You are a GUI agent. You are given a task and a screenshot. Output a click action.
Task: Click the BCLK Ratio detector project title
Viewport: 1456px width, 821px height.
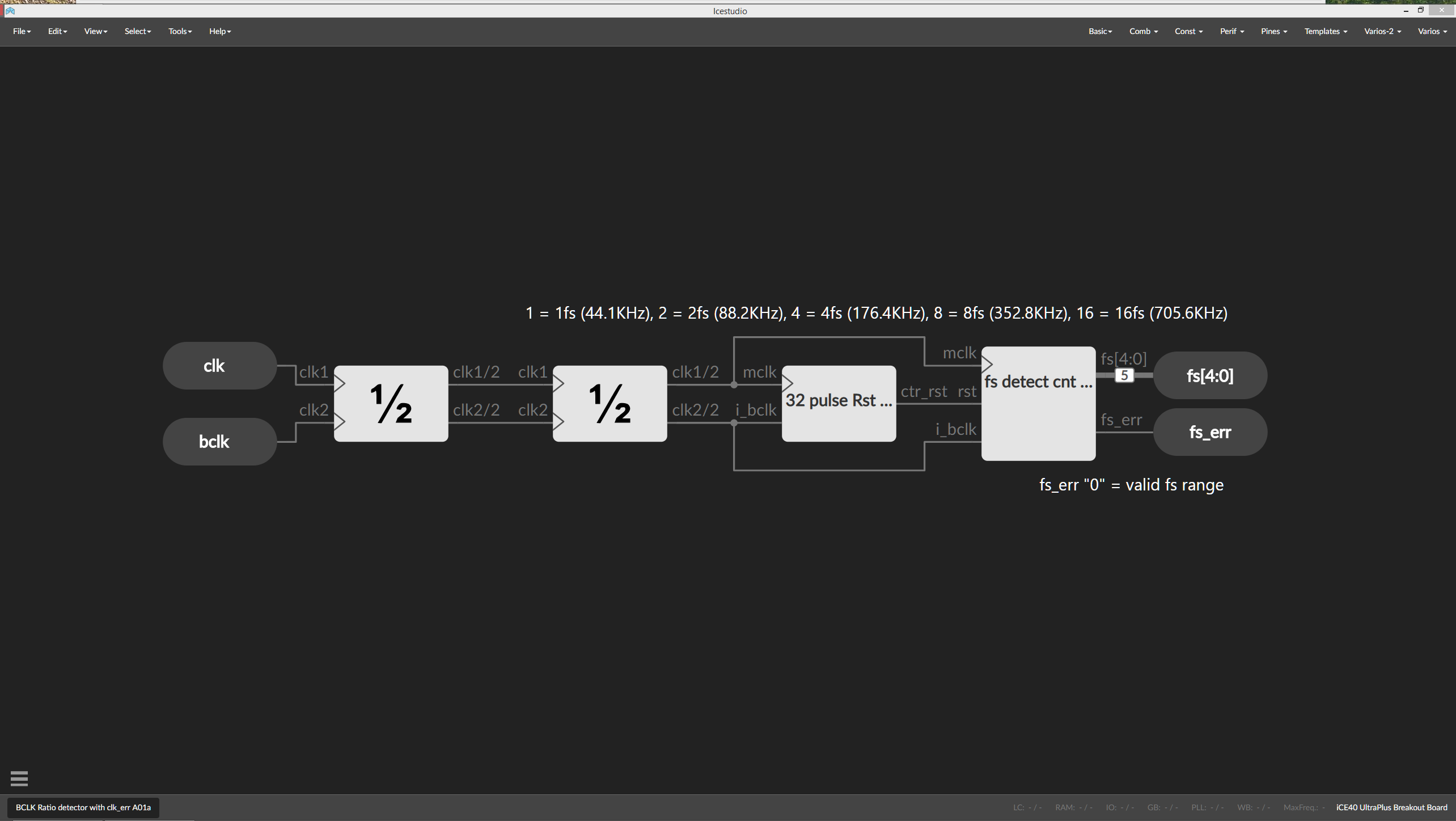pos(83,807)
